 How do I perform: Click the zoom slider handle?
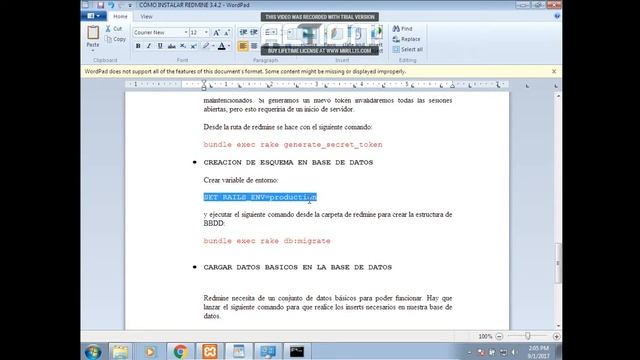click(528, 336)
